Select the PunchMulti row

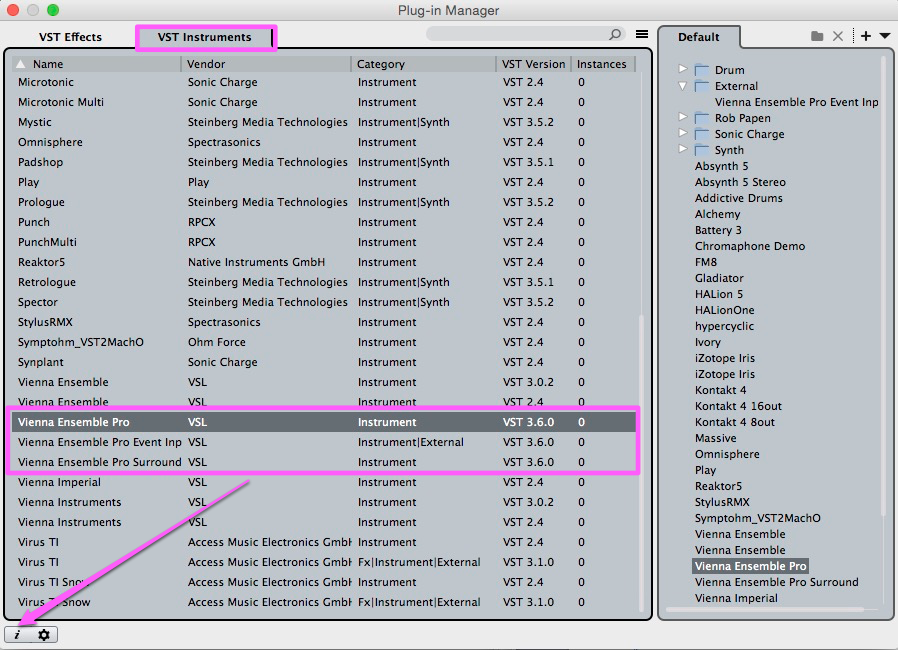(x=324, y=242)
